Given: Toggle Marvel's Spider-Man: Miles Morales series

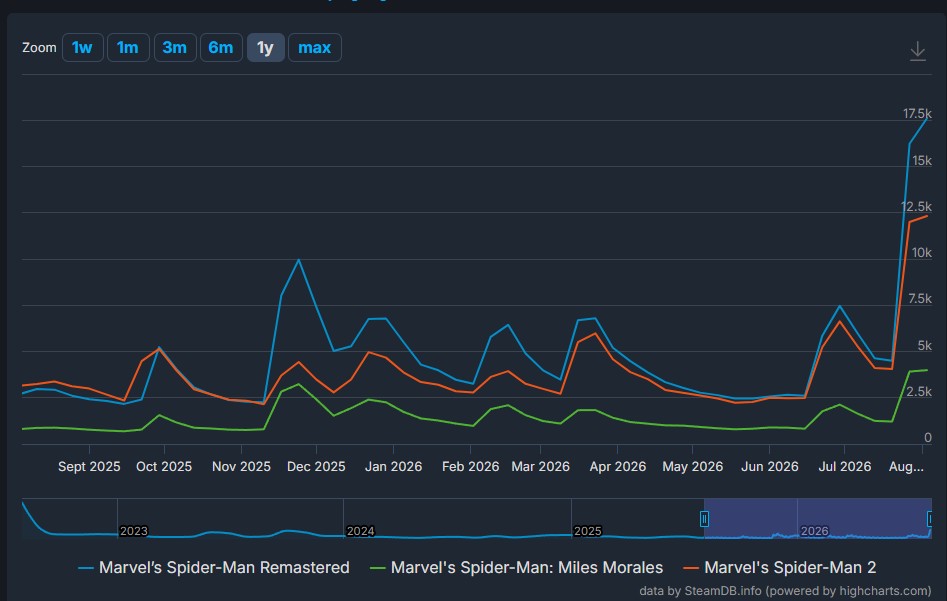Looking at the screenshot, I should tap(516, 568).
